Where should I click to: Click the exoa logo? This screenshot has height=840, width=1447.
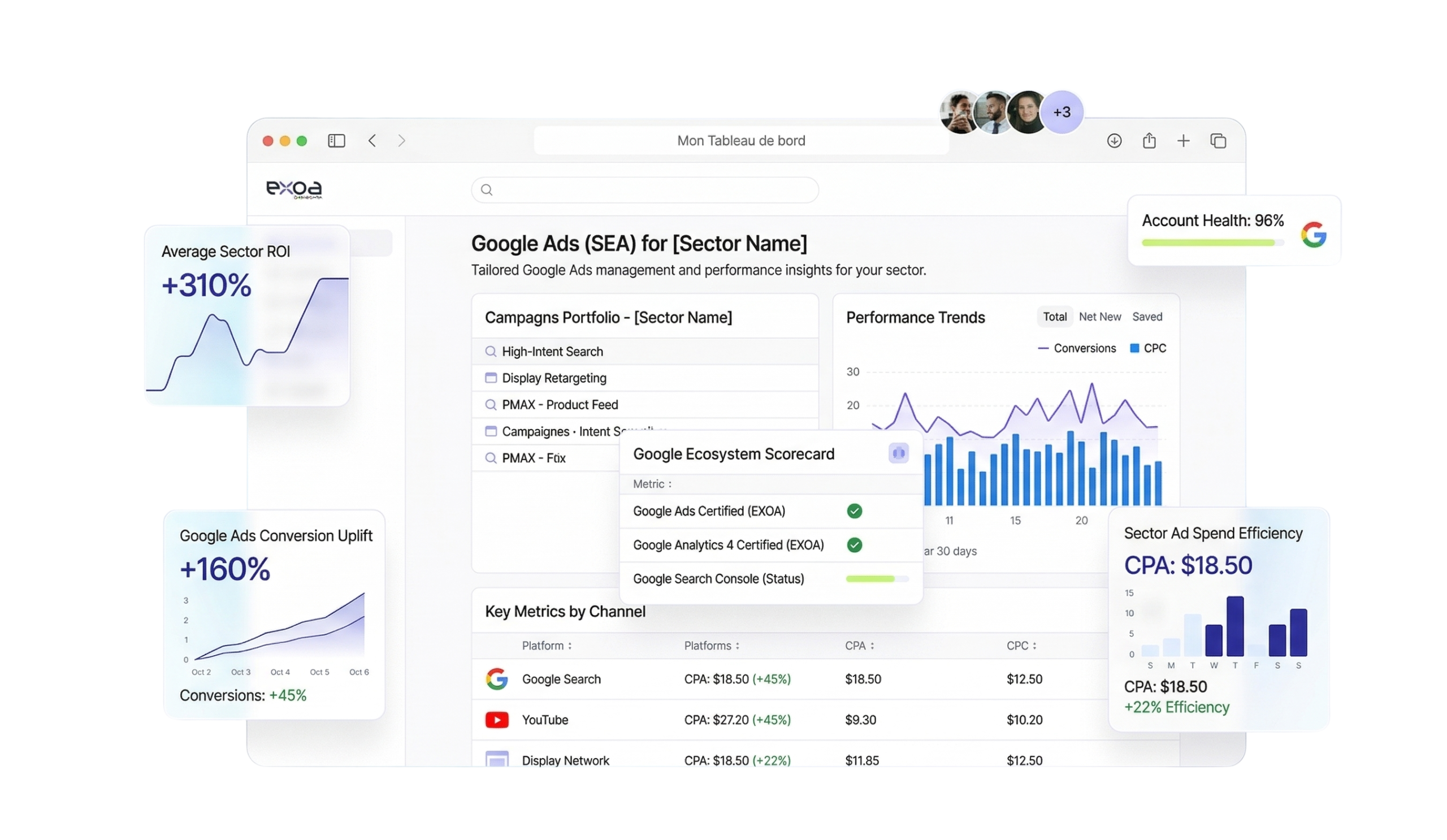point(294,189)
